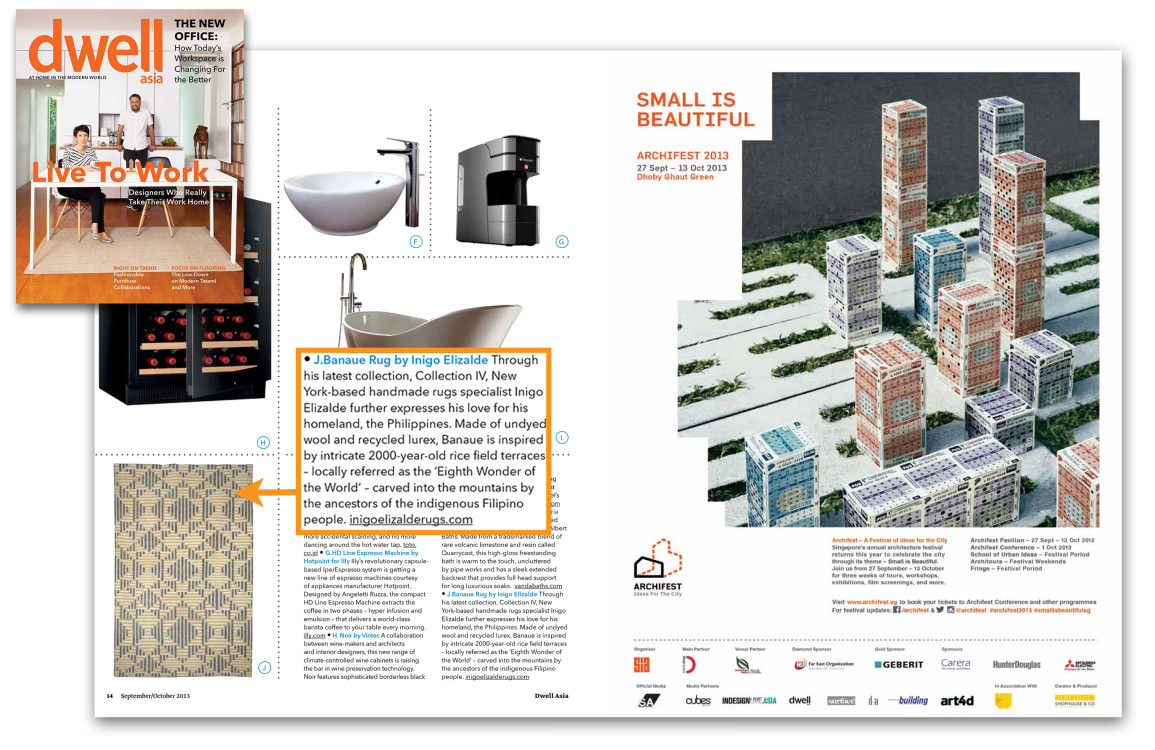The width and height of the screenshot is (1155, 750).
Task: Click the SA Official Media logo
Action: [651, 699]
